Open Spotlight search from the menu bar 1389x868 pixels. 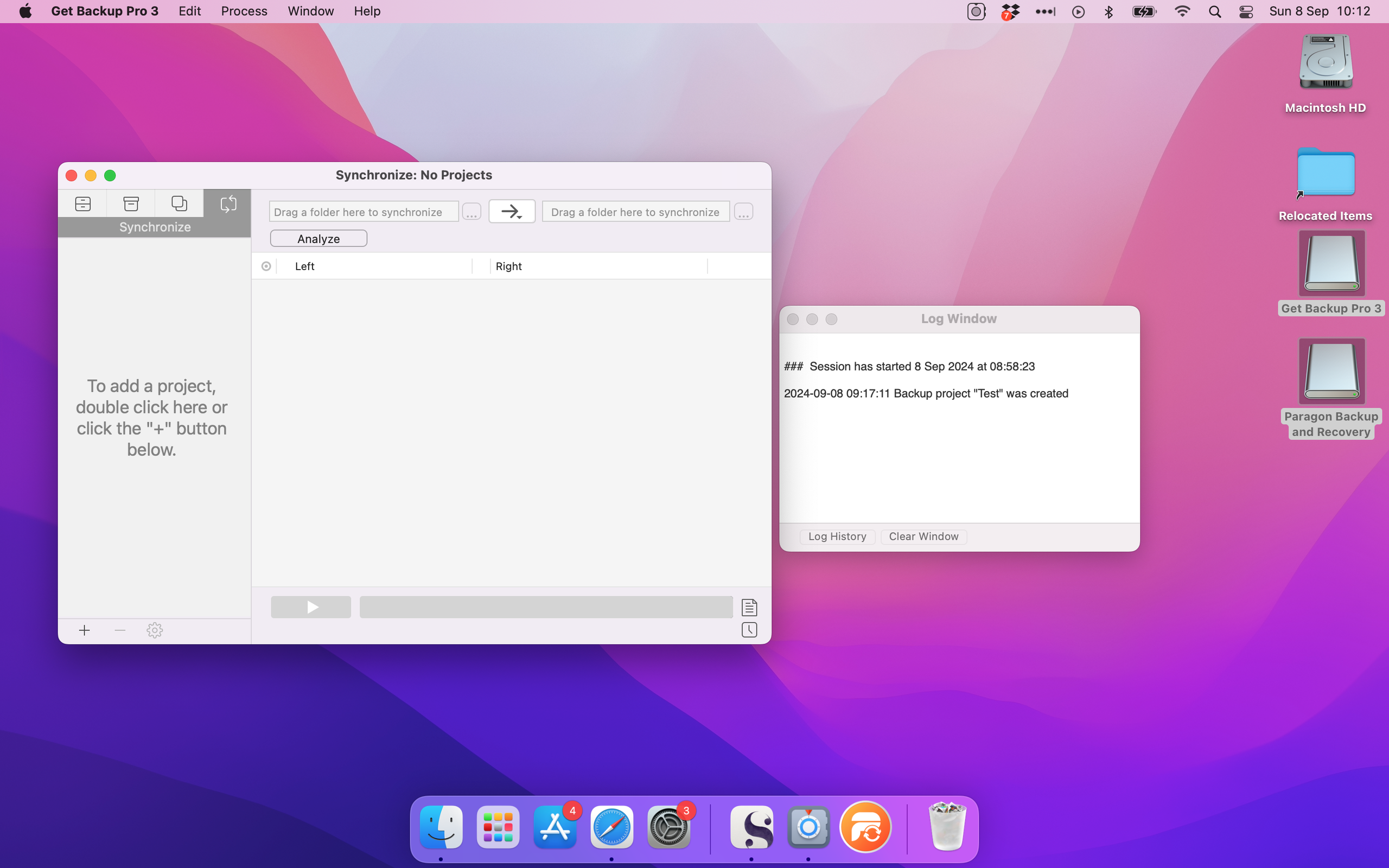1215,11
